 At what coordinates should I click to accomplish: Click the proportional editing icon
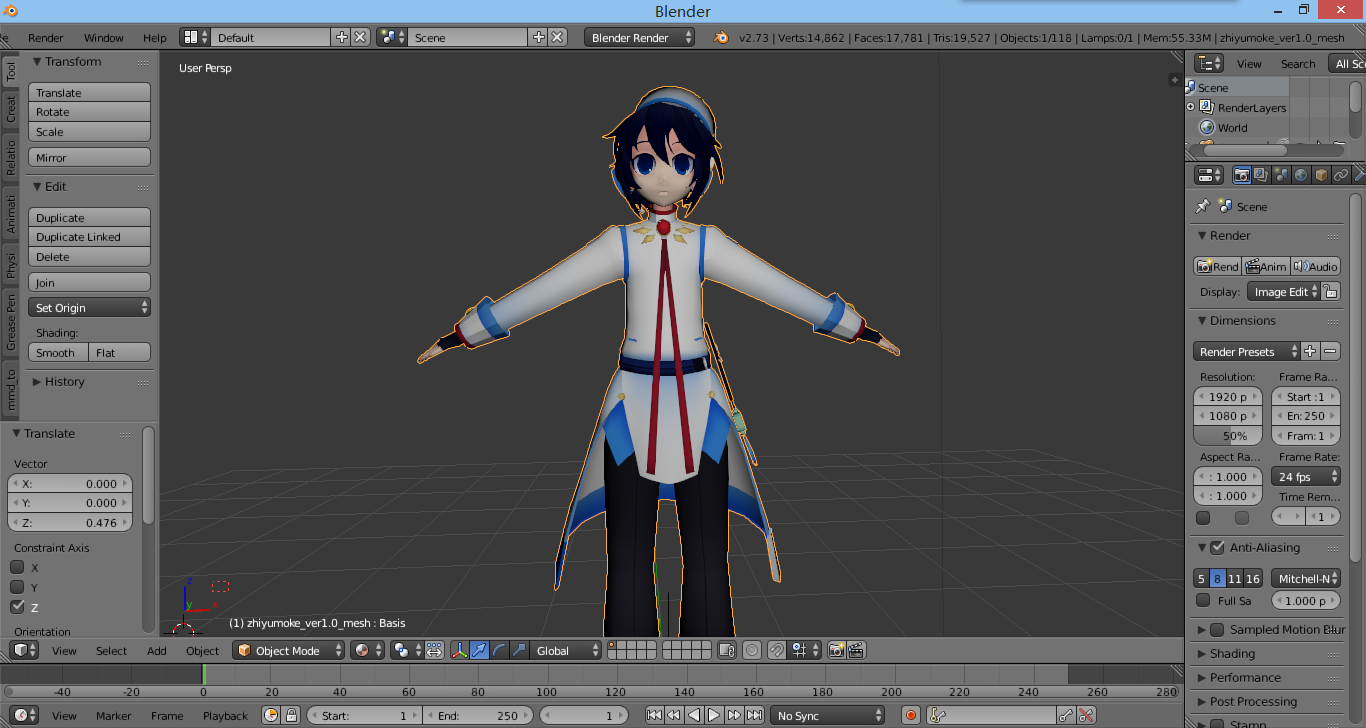pyautogui.click(x=752, y=650)
